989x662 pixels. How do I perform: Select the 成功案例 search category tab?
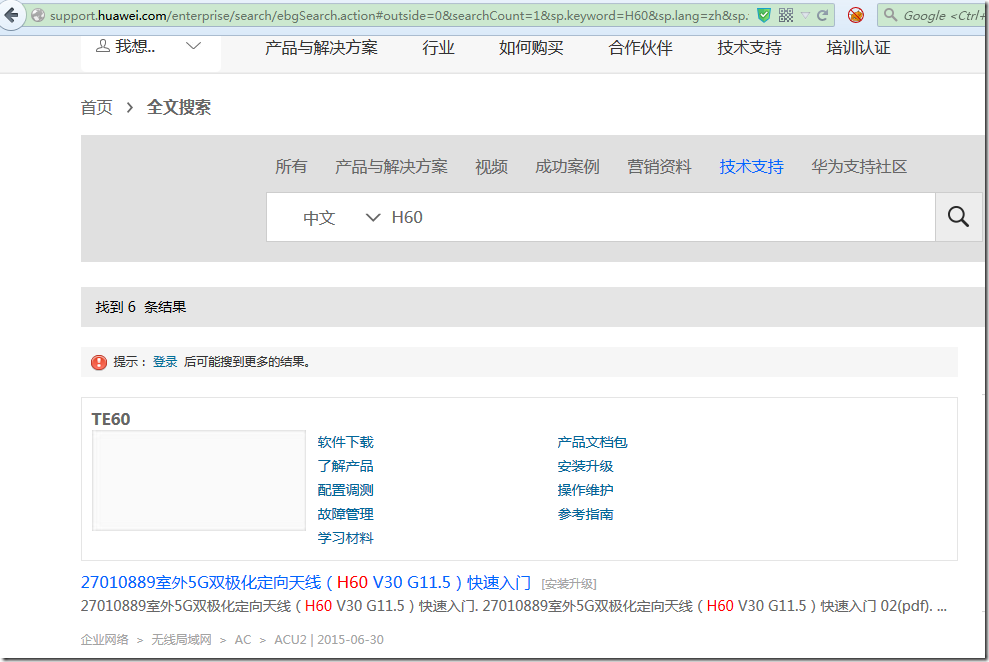coord(567,166)
